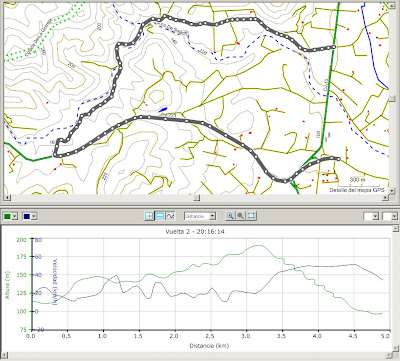Click map horizontal scrollbar left arrow

[7, 198]
